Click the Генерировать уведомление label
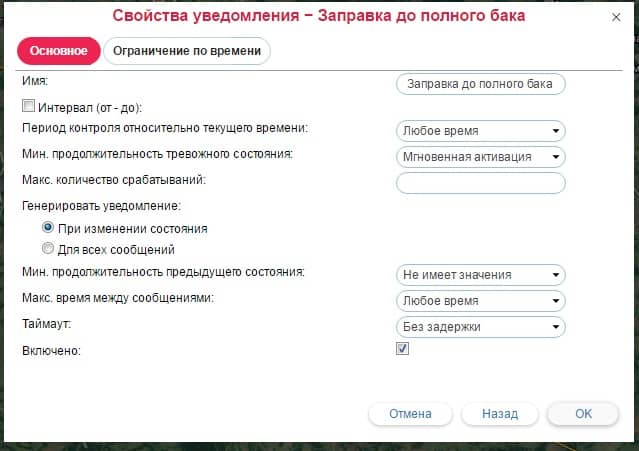639x451 pixels. pyautogui.click(x=101, y=206)
